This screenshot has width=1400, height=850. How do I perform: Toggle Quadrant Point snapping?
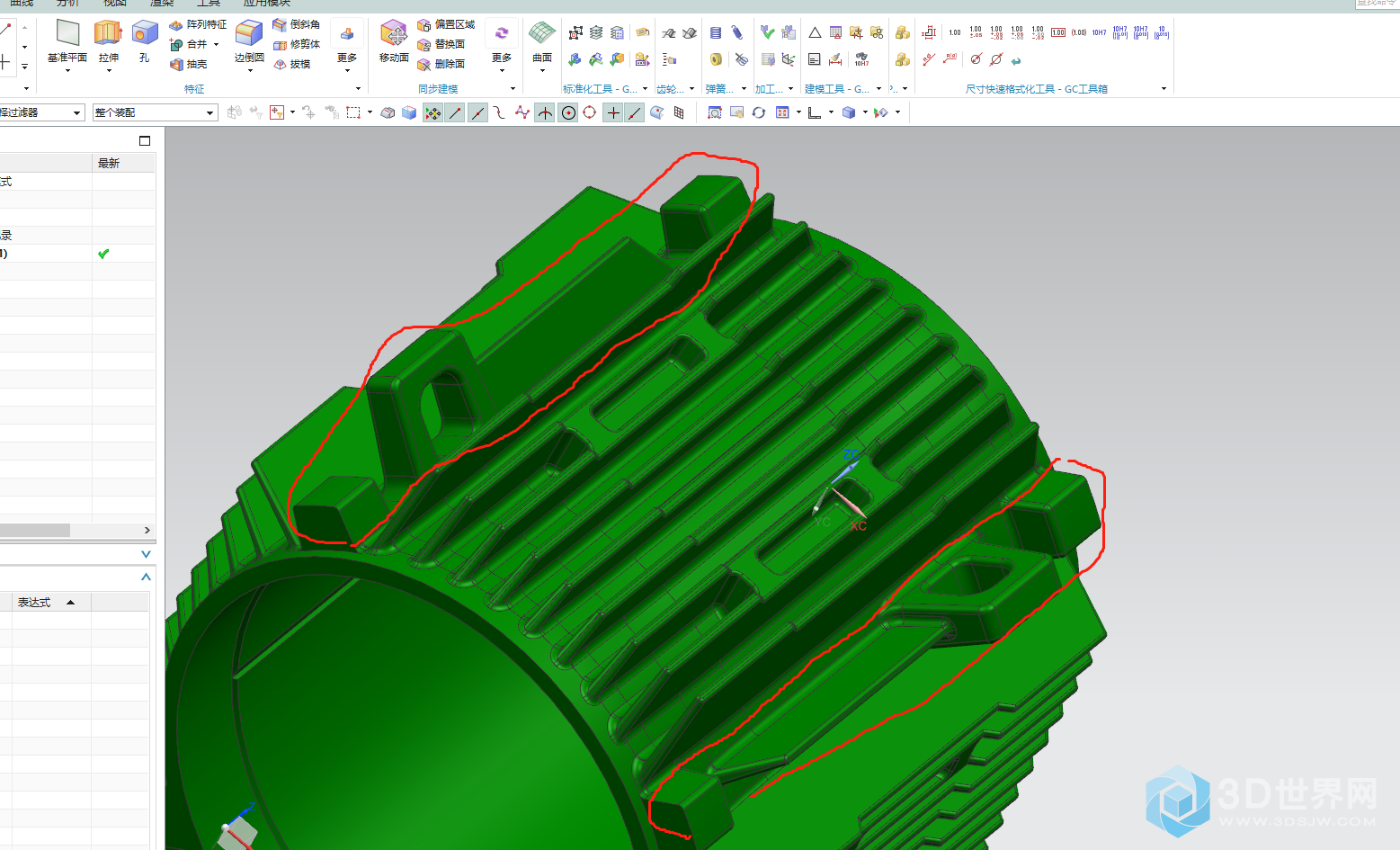(590, 112)
